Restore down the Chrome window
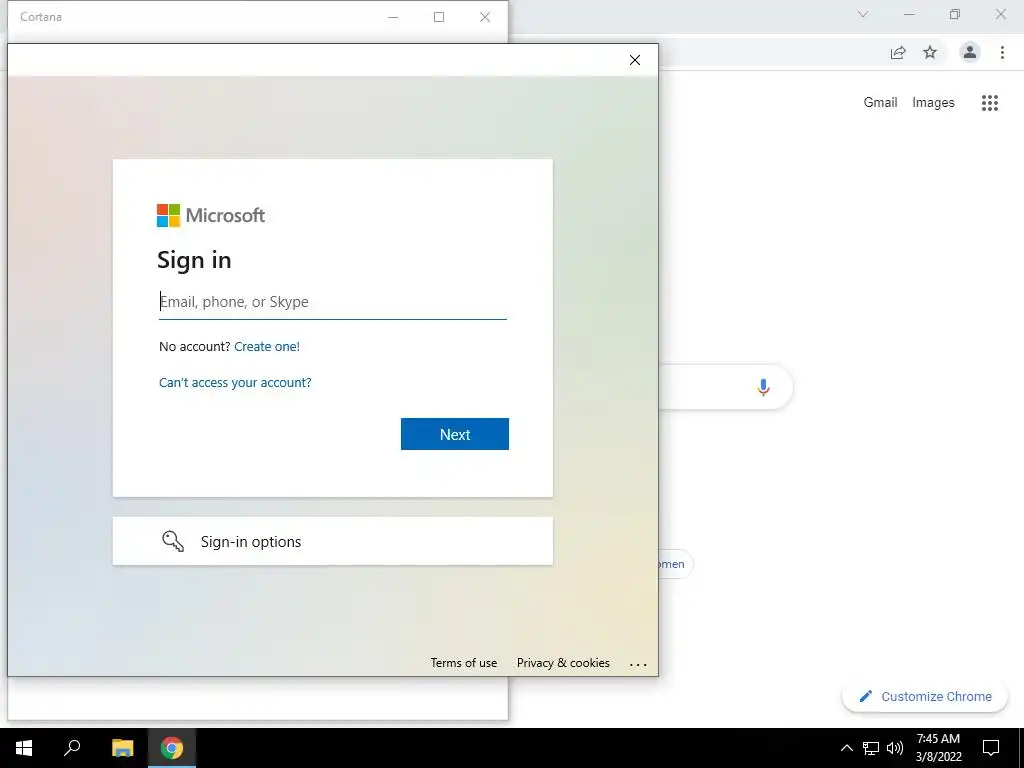 point(955,14)
